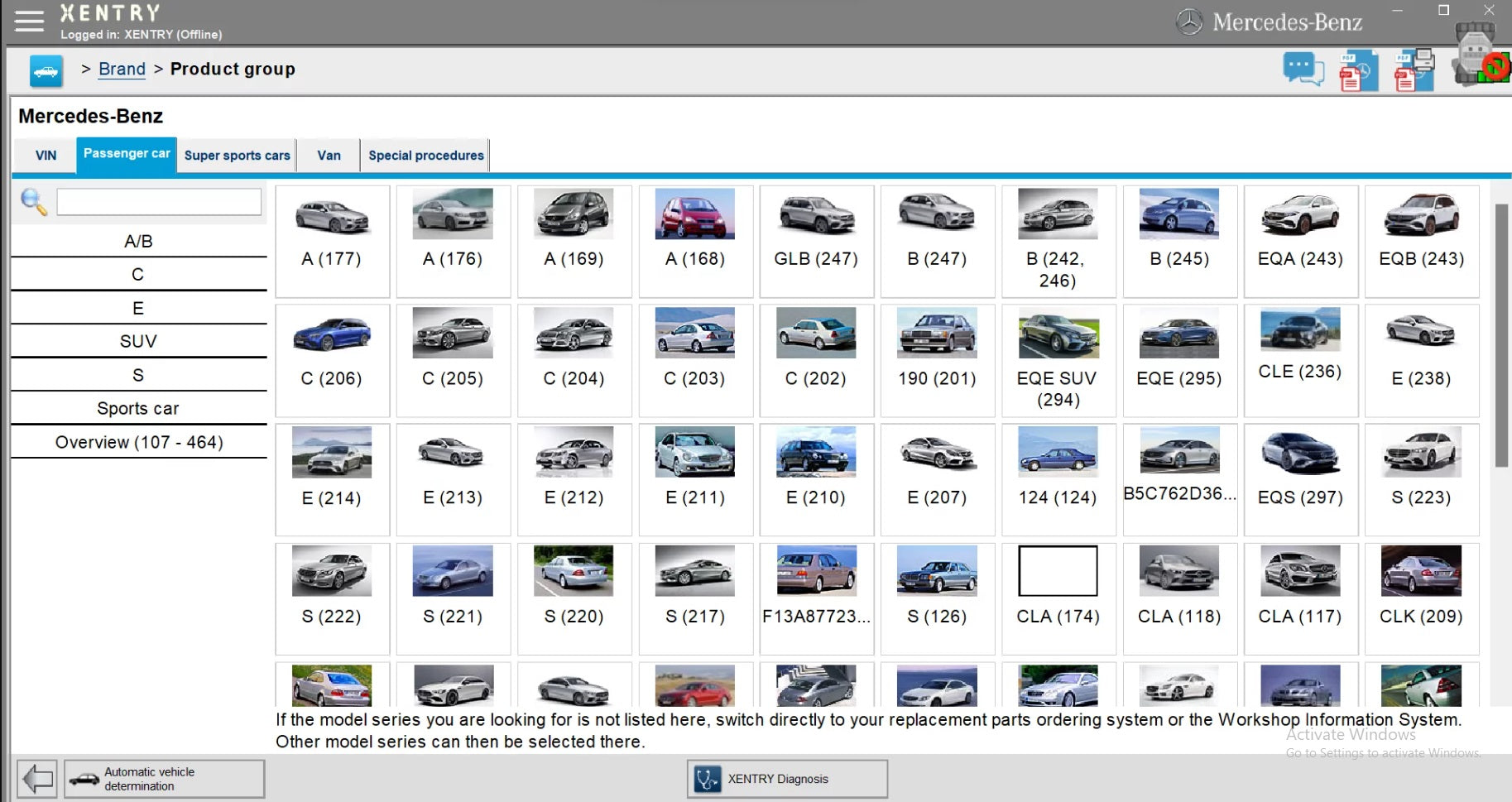Open Overview (107 - 464) list
Screen dimensions: 1512x802
click(138, 442)
